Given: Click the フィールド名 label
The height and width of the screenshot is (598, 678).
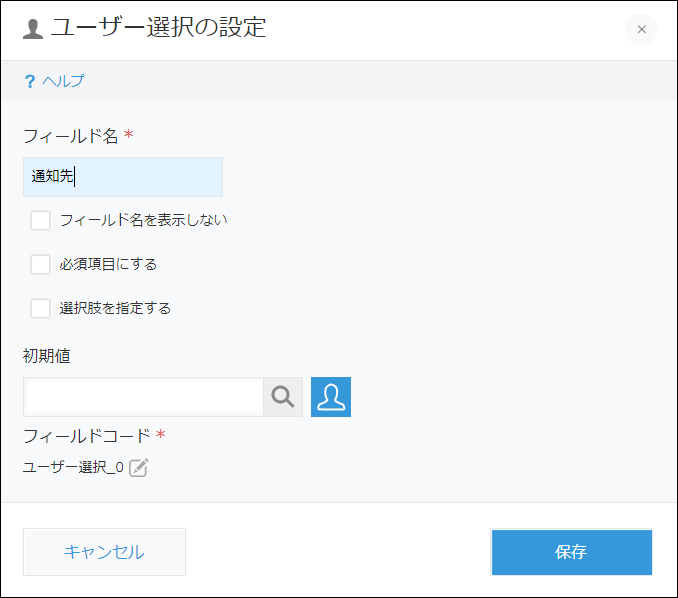Looking at the screenshot, I should [x=70, y=136].
